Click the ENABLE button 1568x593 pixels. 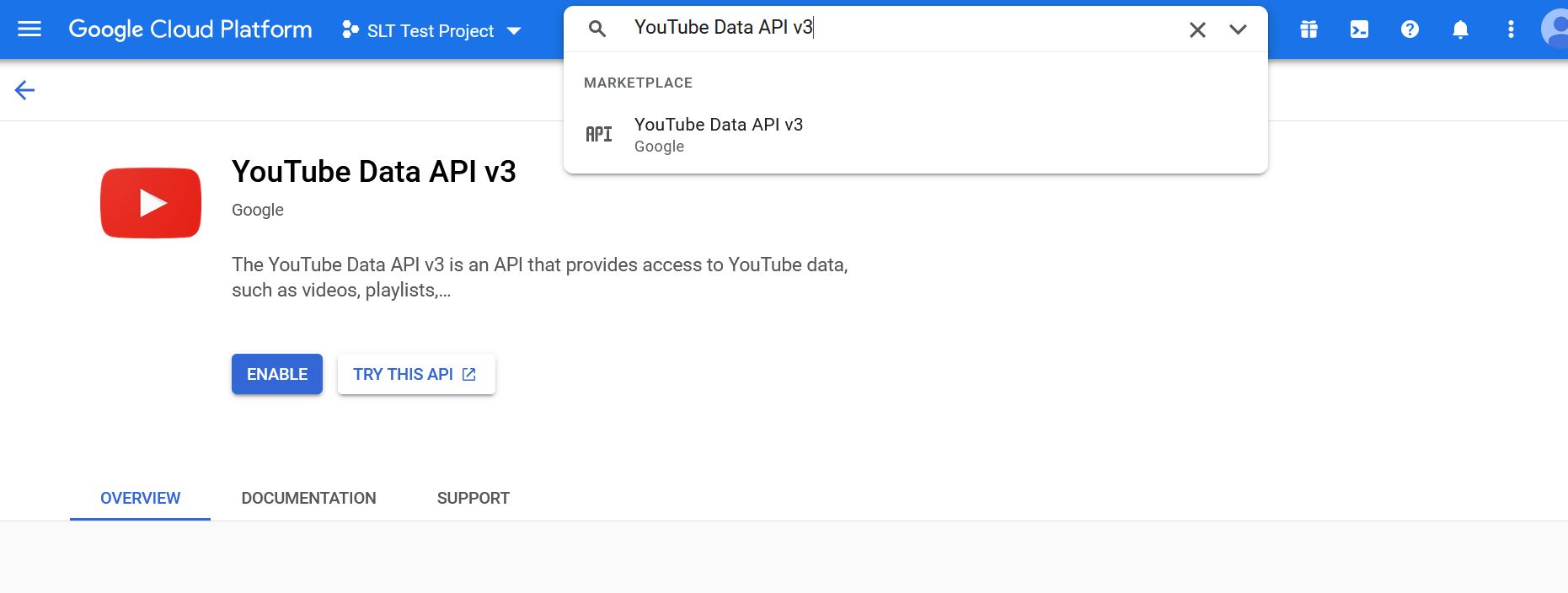[x=277, y=374]
